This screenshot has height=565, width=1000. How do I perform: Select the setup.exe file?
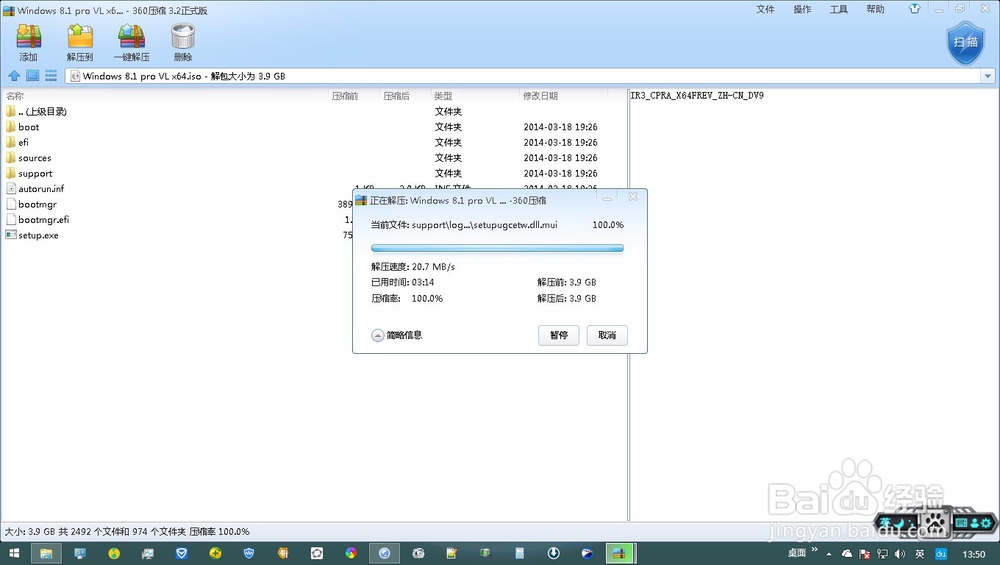[x=32, y=235]
